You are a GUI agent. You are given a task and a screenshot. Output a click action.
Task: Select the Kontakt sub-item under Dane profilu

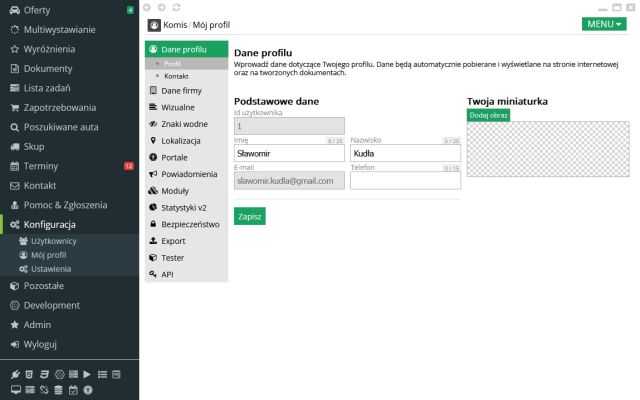[x=176, y=76]
